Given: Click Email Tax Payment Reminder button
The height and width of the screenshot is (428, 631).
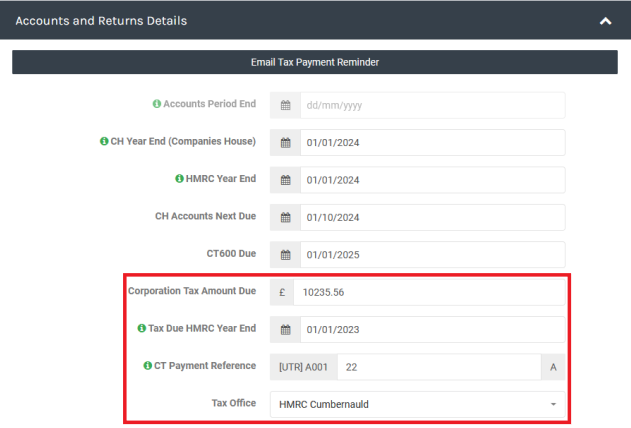Looking at the screenshot, I should 315,62.
